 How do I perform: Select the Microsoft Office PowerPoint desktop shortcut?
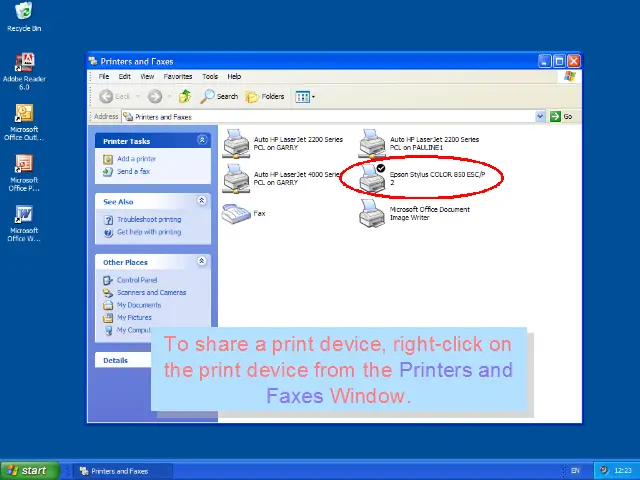pyautogui.click(x=24, y=173)
